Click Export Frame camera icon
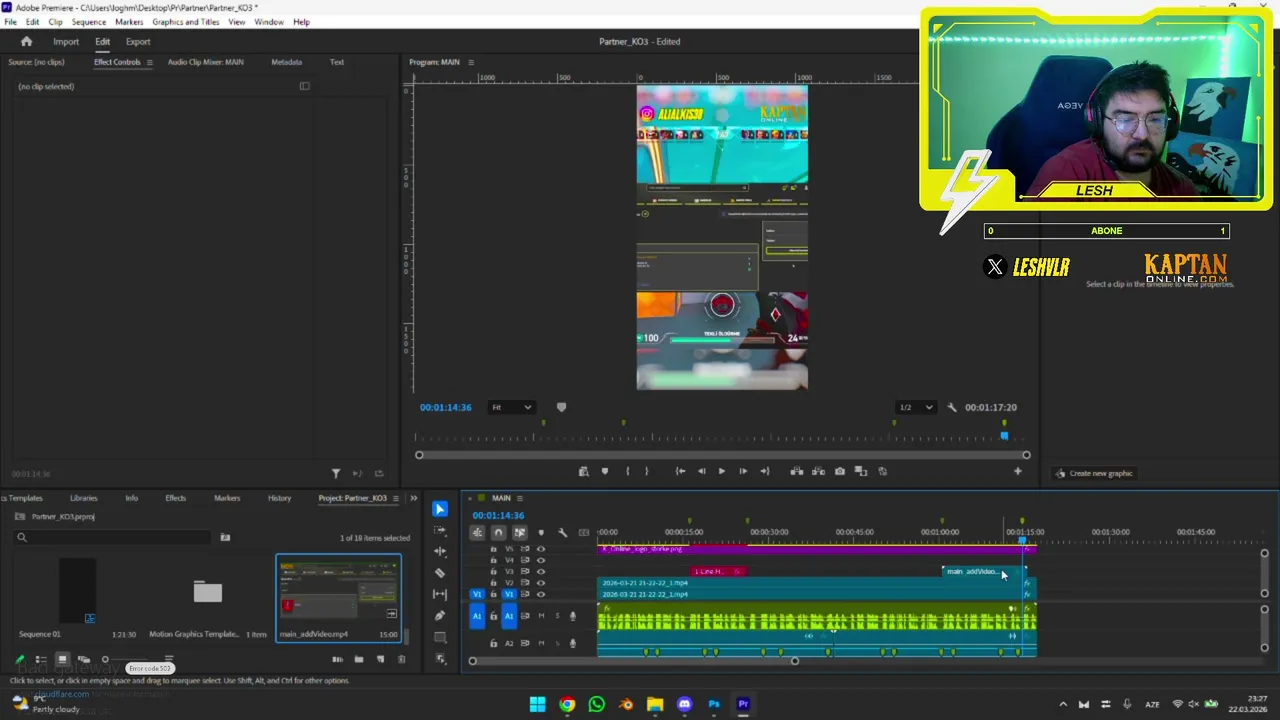 pos(840,471)
